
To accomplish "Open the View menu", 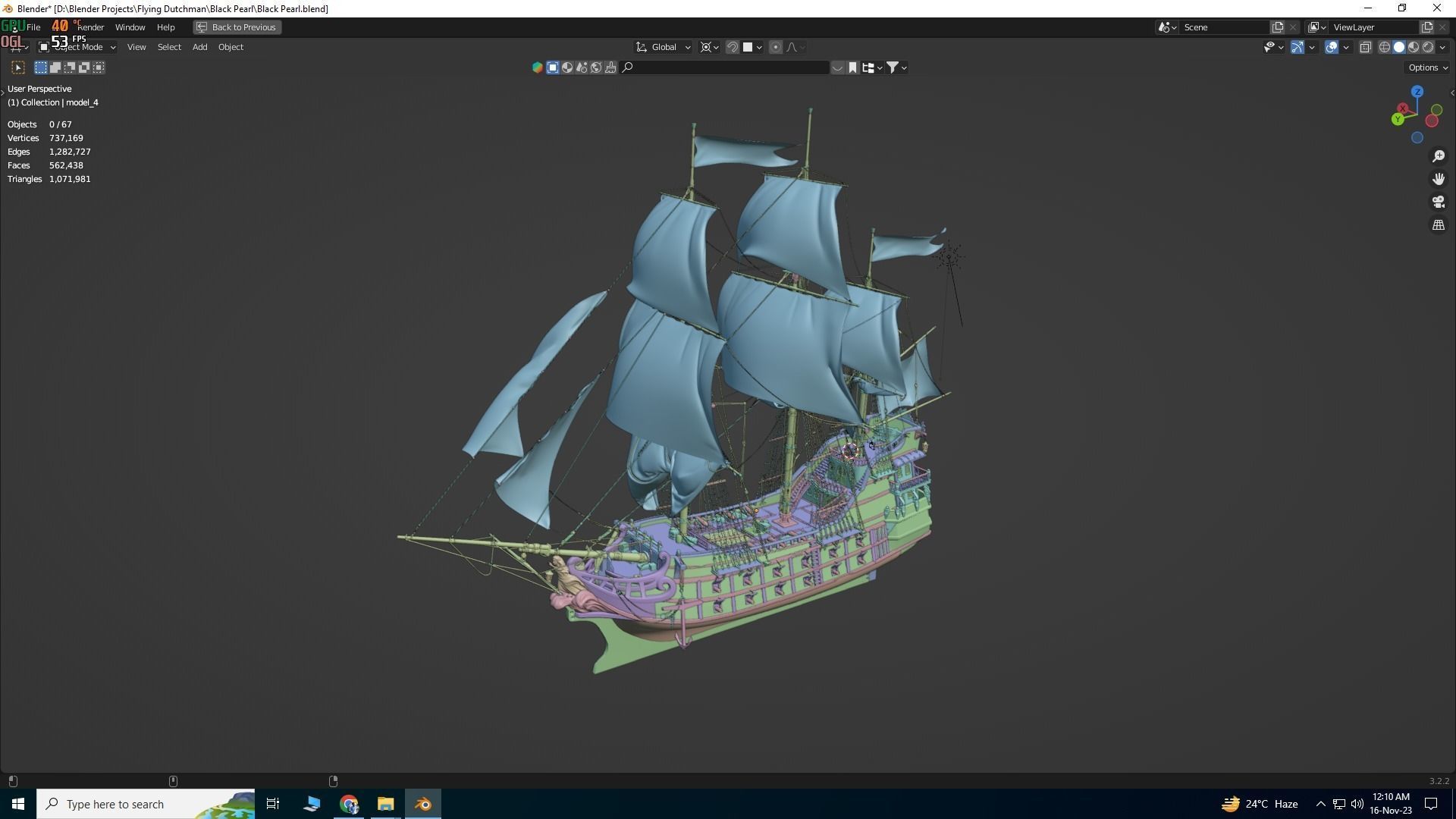I will pos(136,47).
